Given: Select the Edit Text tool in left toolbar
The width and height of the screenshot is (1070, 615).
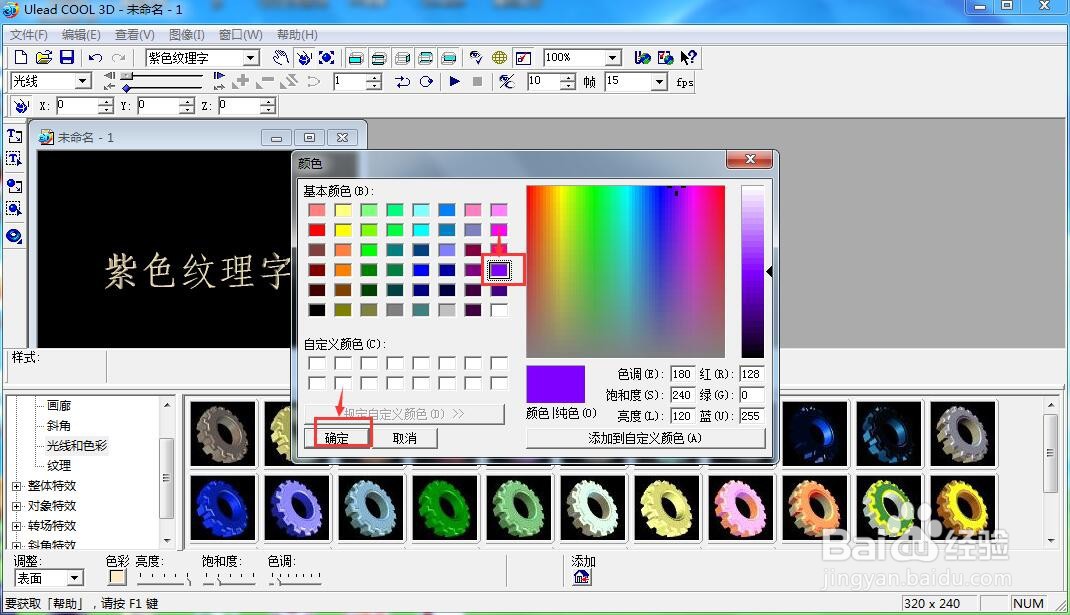Looking at the screenshot, I should [14, 160].
